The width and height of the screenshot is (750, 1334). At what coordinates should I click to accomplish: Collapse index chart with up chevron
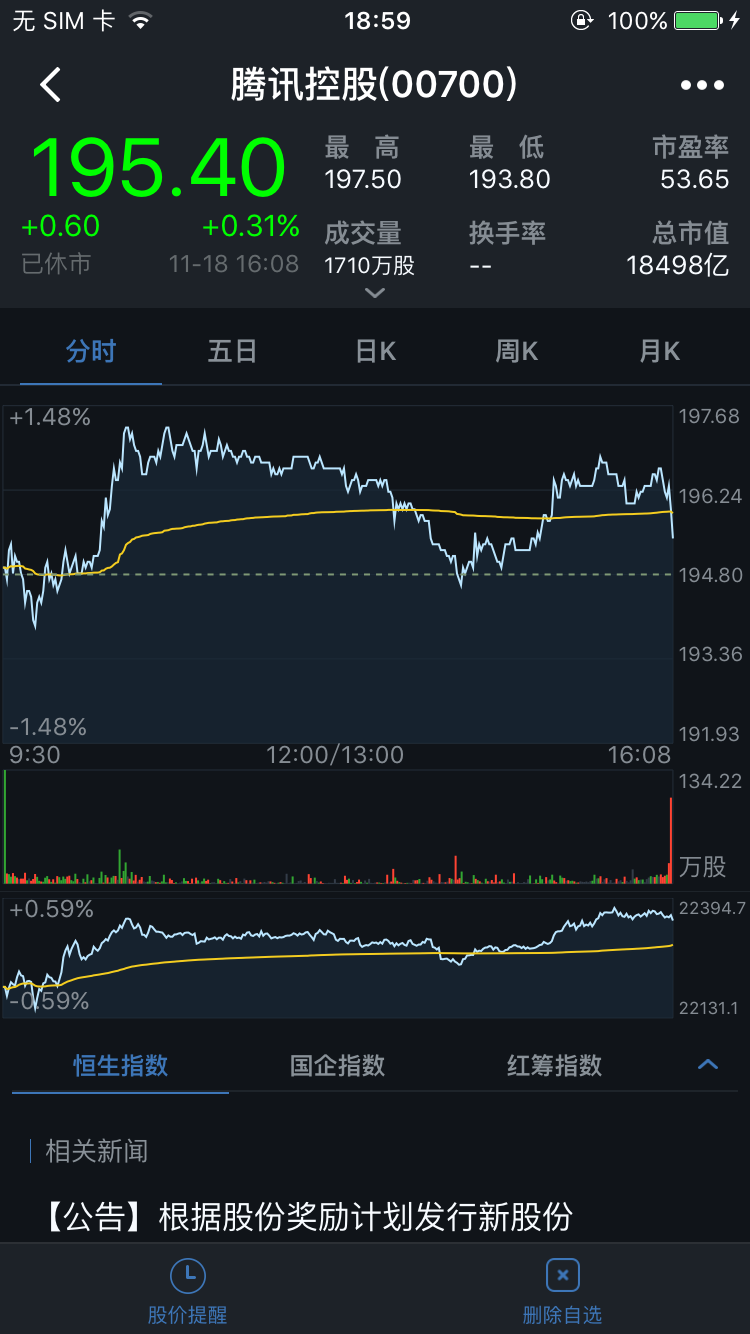tap(708, 1064)
